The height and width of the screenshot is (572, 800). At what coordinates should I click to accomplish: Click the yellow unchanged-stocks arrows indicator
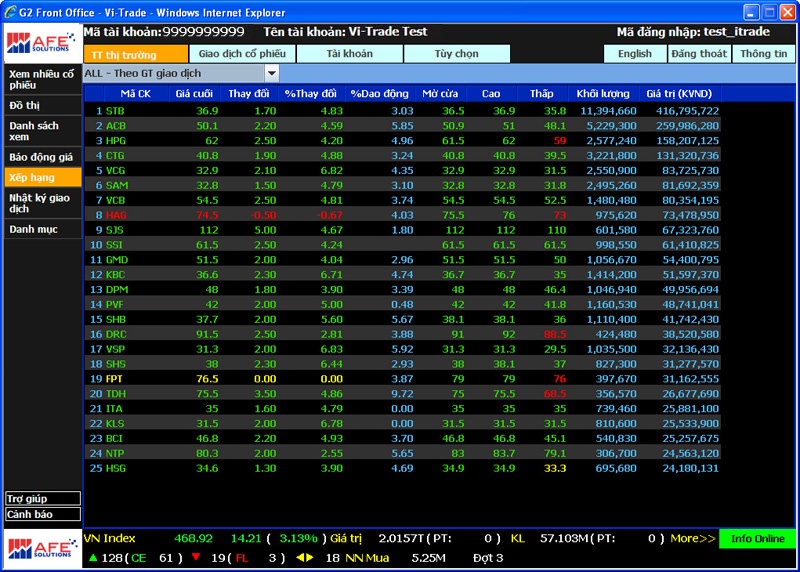305,558
